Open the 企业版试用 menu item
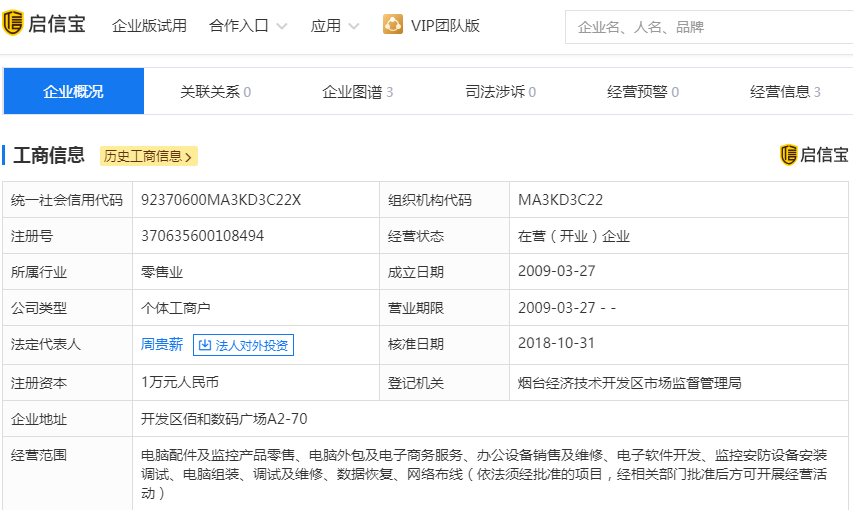Image resolution: width=853 pixels, height=510 pixels. pos(149,26)
